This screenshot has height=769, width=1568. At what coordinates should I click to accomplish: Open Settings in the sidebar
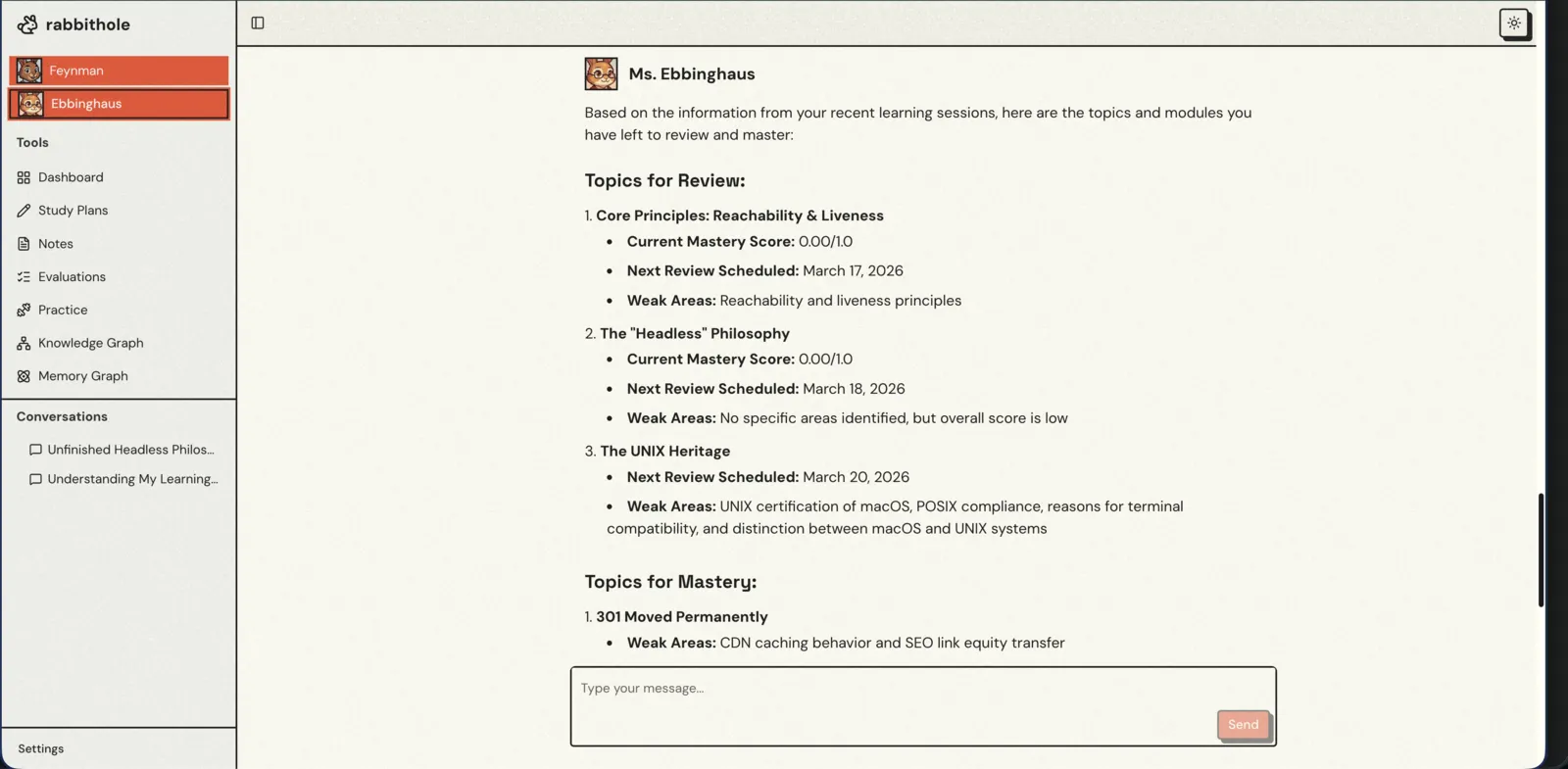click(x=41, y=748)
